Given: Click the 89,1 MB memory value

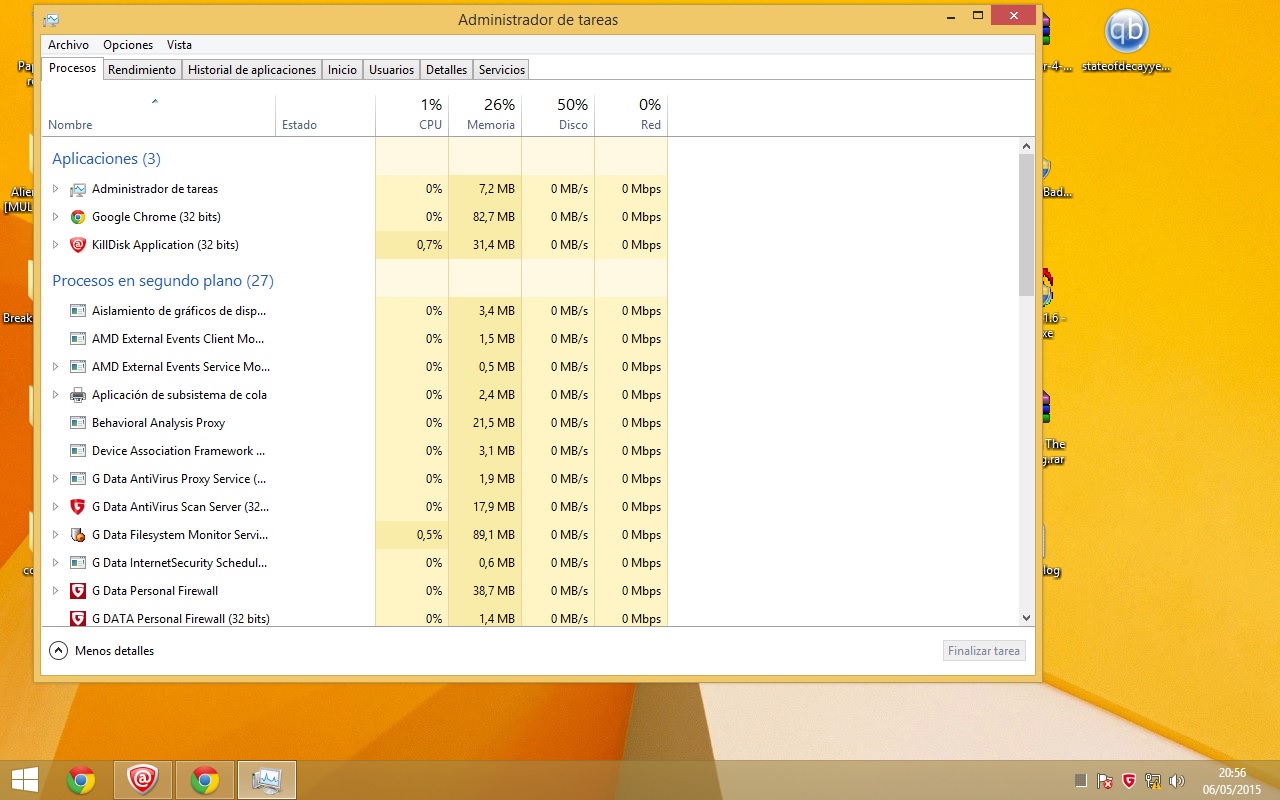Looking at the screenshot, I should tap(494, 535).
